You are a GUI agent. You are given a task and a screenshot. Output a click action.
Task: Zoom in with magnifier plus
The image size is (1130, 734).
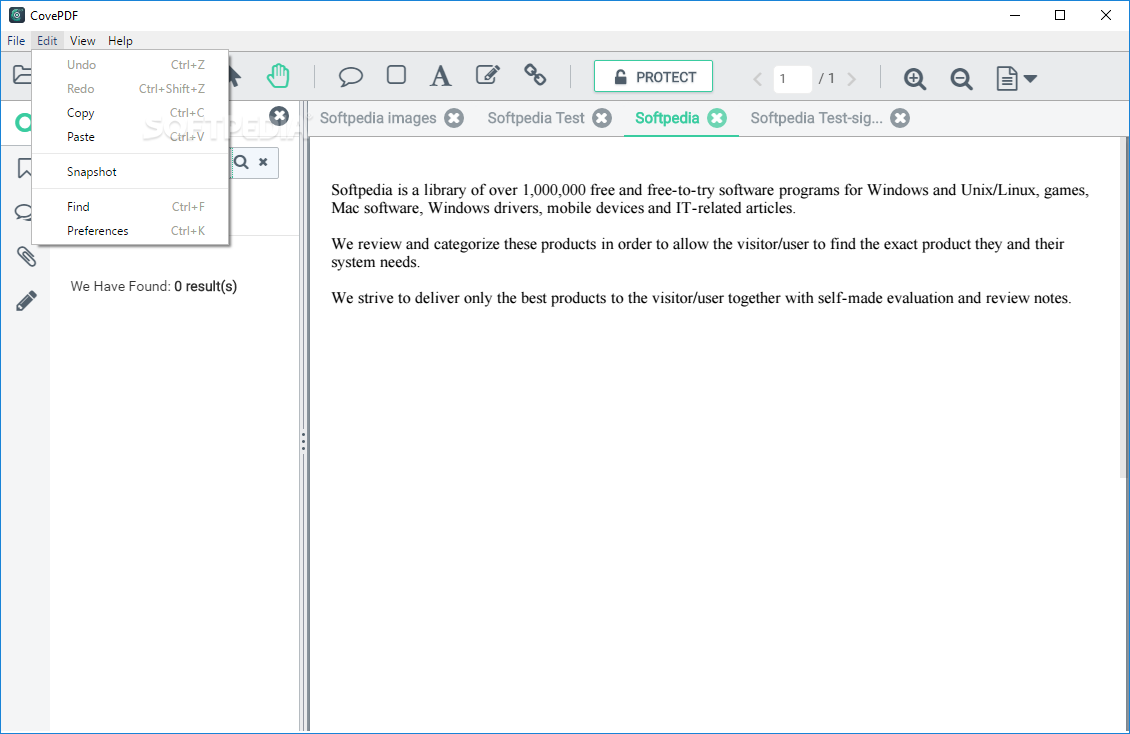point(915,79)
